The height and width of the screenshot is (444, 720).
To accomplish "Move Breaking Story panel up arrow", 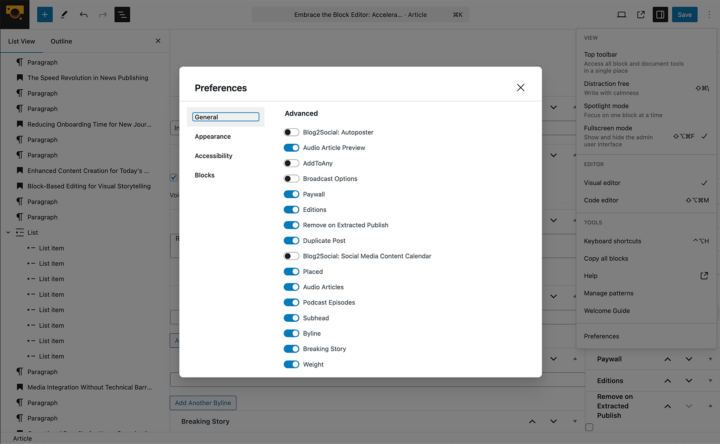I will coord(532,421).
